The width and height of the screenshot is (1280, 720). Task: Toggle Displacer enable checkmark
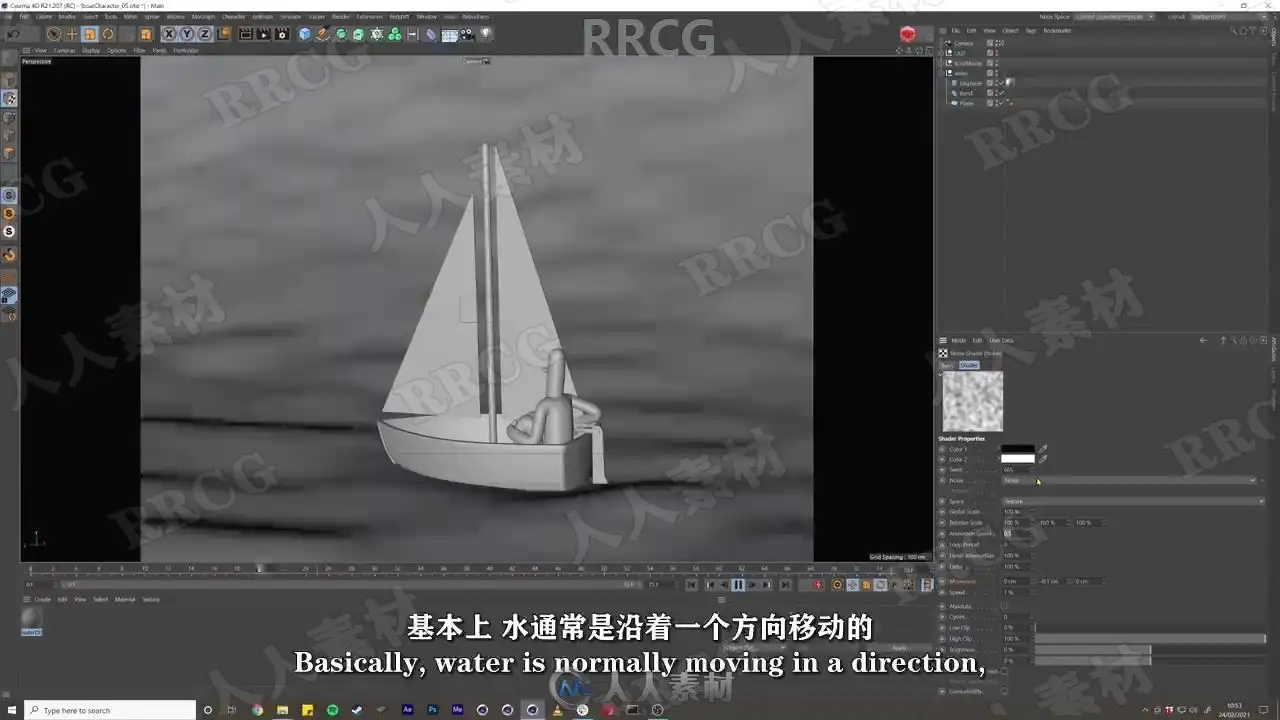(x=1001, y=83)
